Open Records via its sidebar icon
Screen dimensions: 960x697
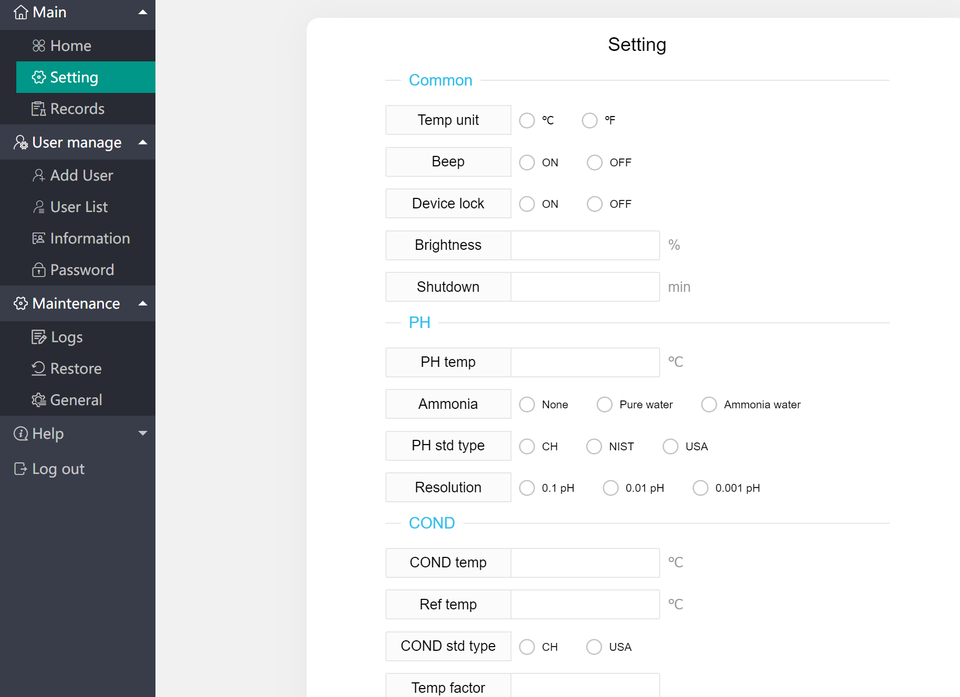pyautogui.click(x=39, y=109)
